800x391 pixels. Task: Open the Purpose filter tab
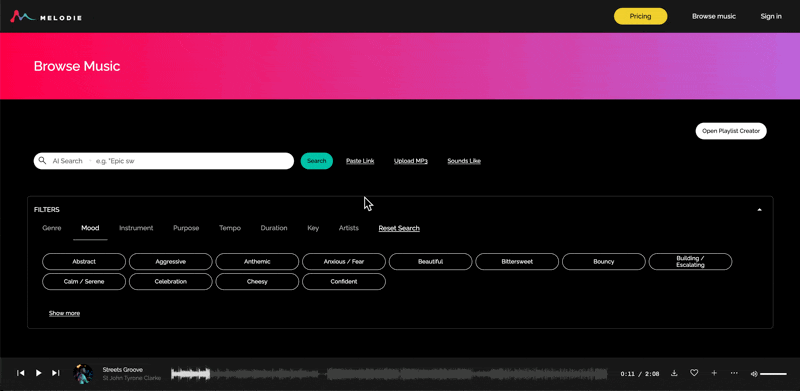(x=186, y=228)
